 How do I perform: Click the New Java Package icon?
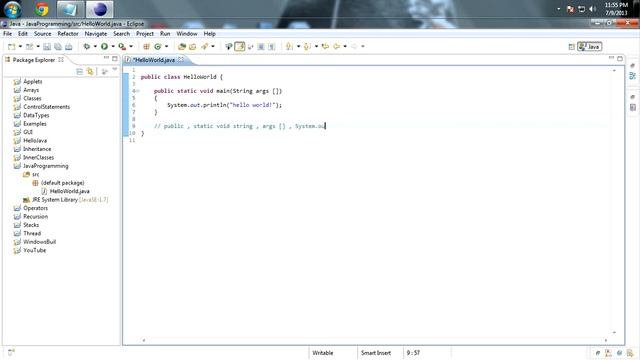tap(147, 47)
